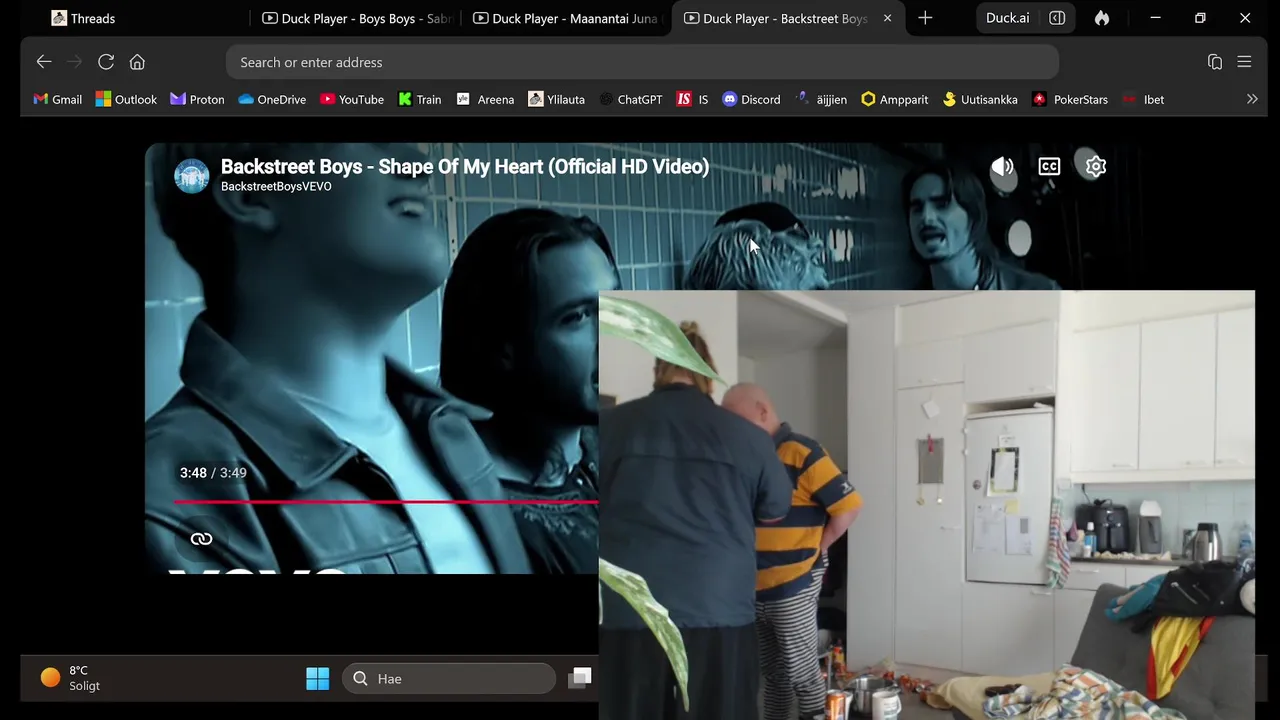Click the taskbar Hae search box

[x=449, y=679]
